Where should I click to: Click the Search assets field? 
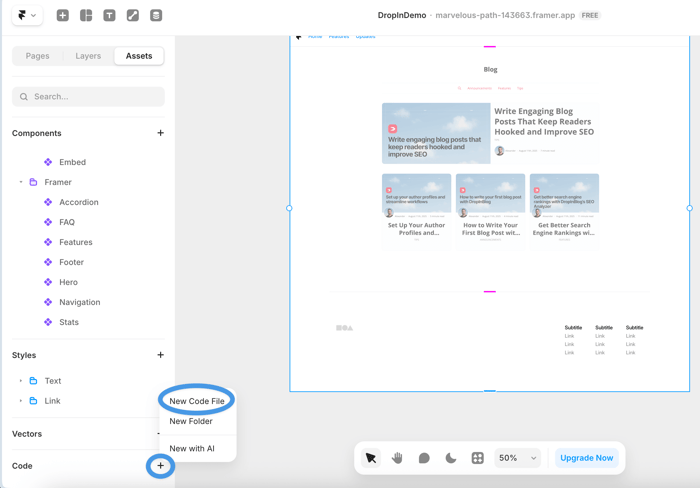88,96
